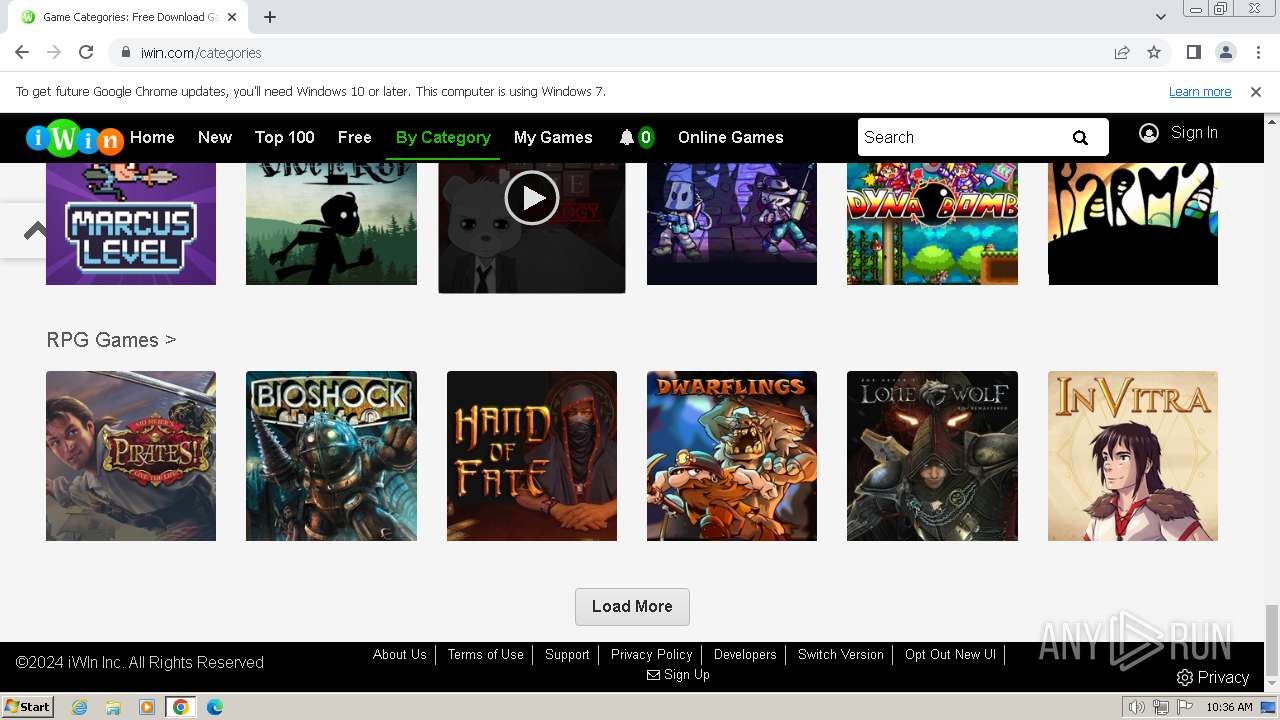Open the New games nav item

click(215, 138)
